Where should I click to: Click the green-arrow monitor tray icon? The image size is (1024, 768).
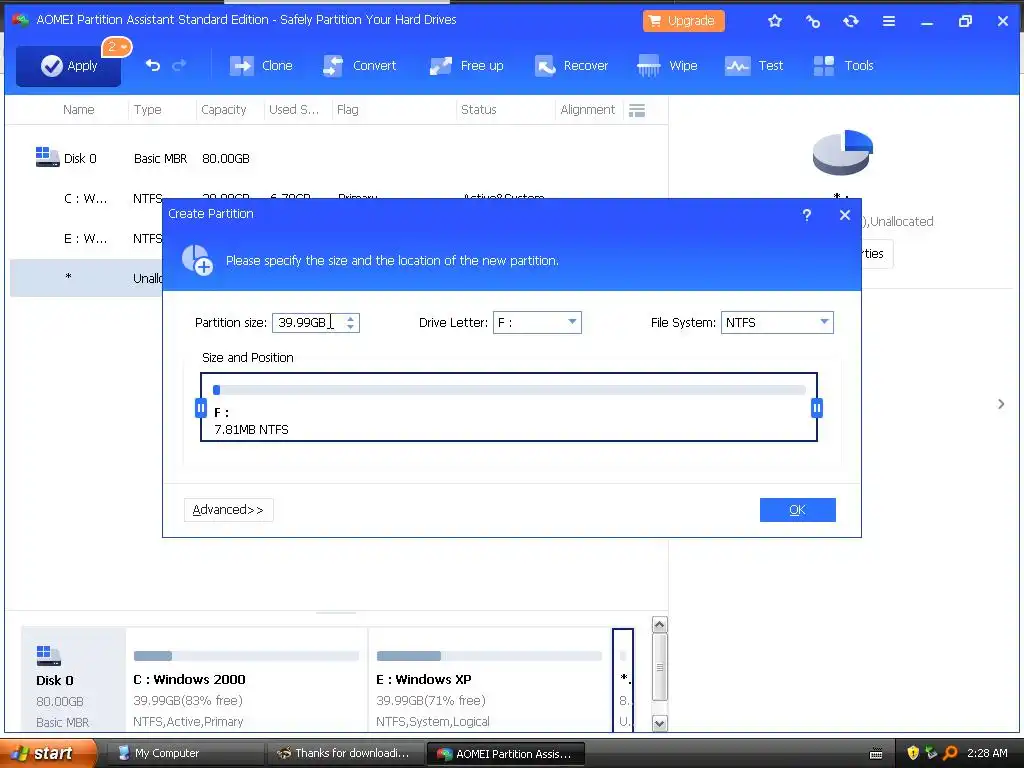point(931,753)
